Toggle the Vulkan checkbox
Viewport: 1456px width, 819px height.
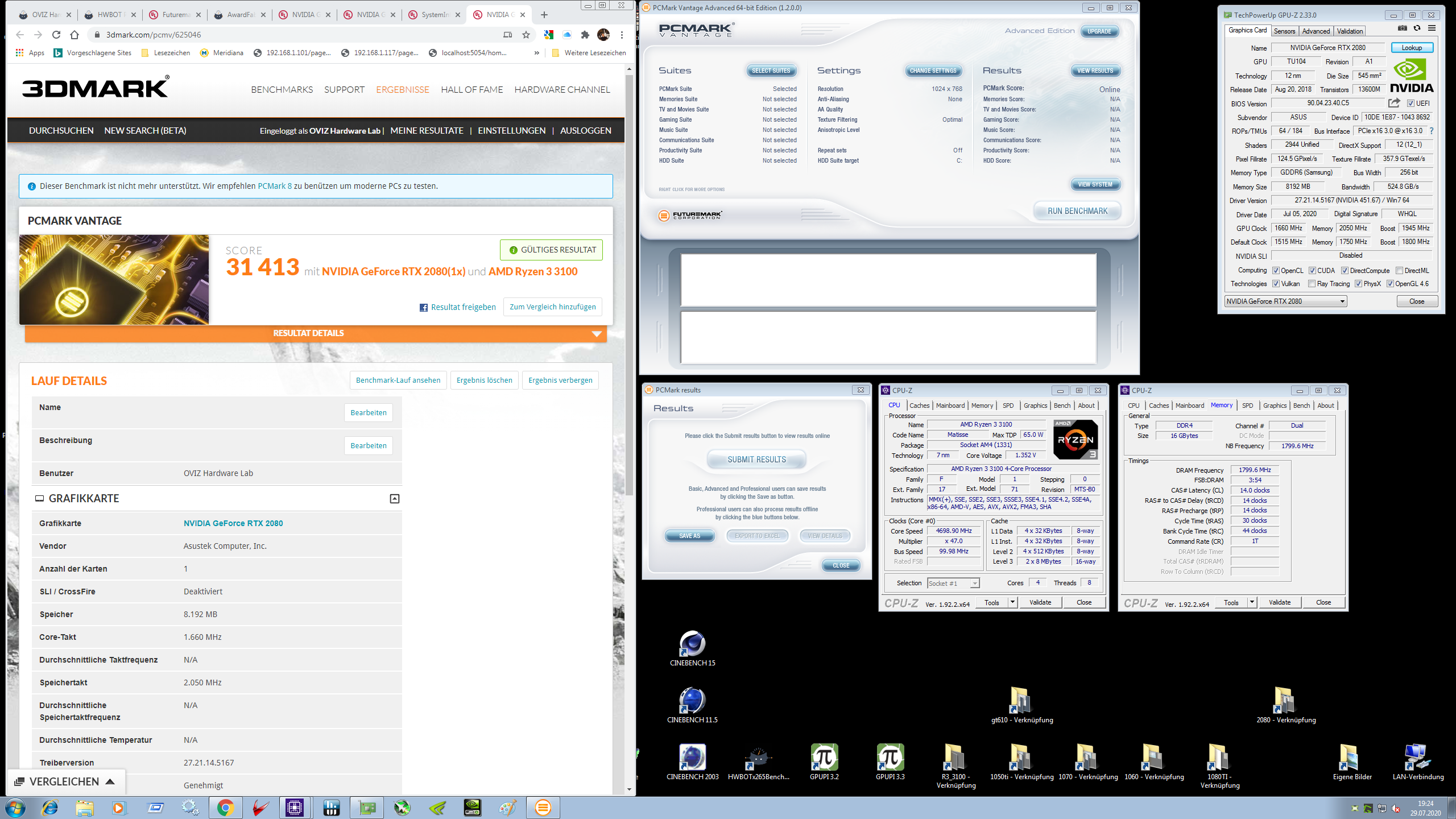1276,284
